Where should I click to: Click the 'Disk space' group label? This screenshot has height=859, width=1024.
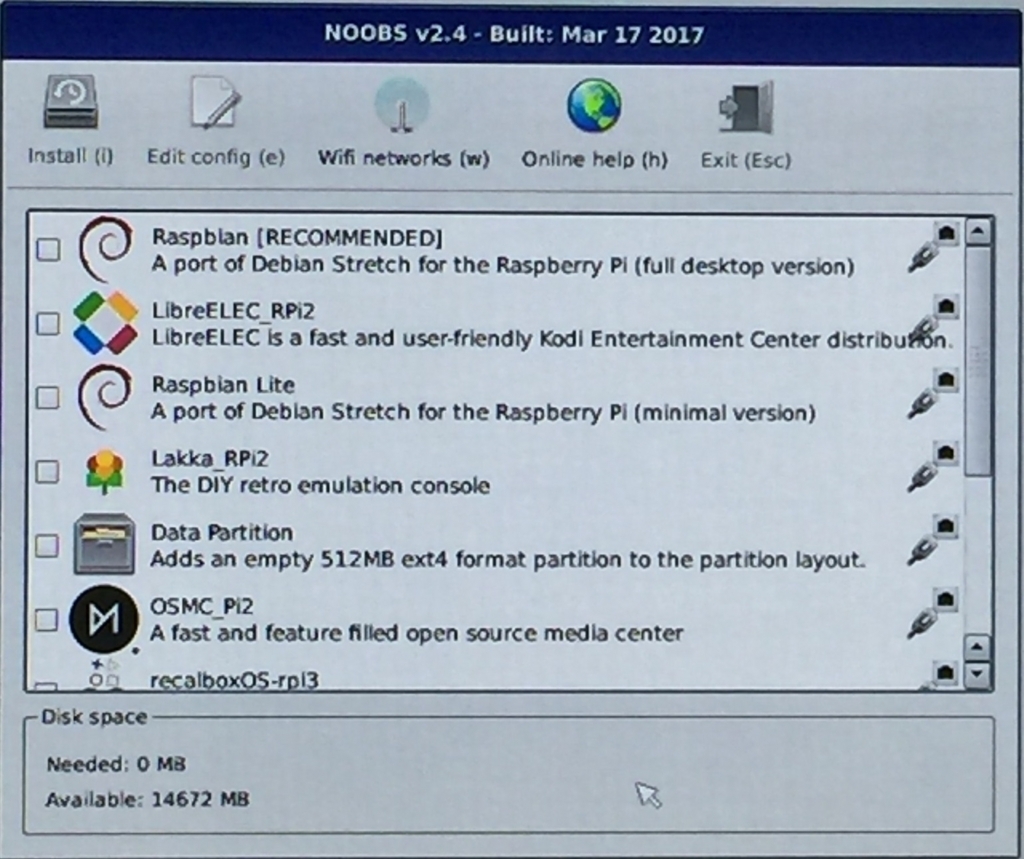(94, 717)
